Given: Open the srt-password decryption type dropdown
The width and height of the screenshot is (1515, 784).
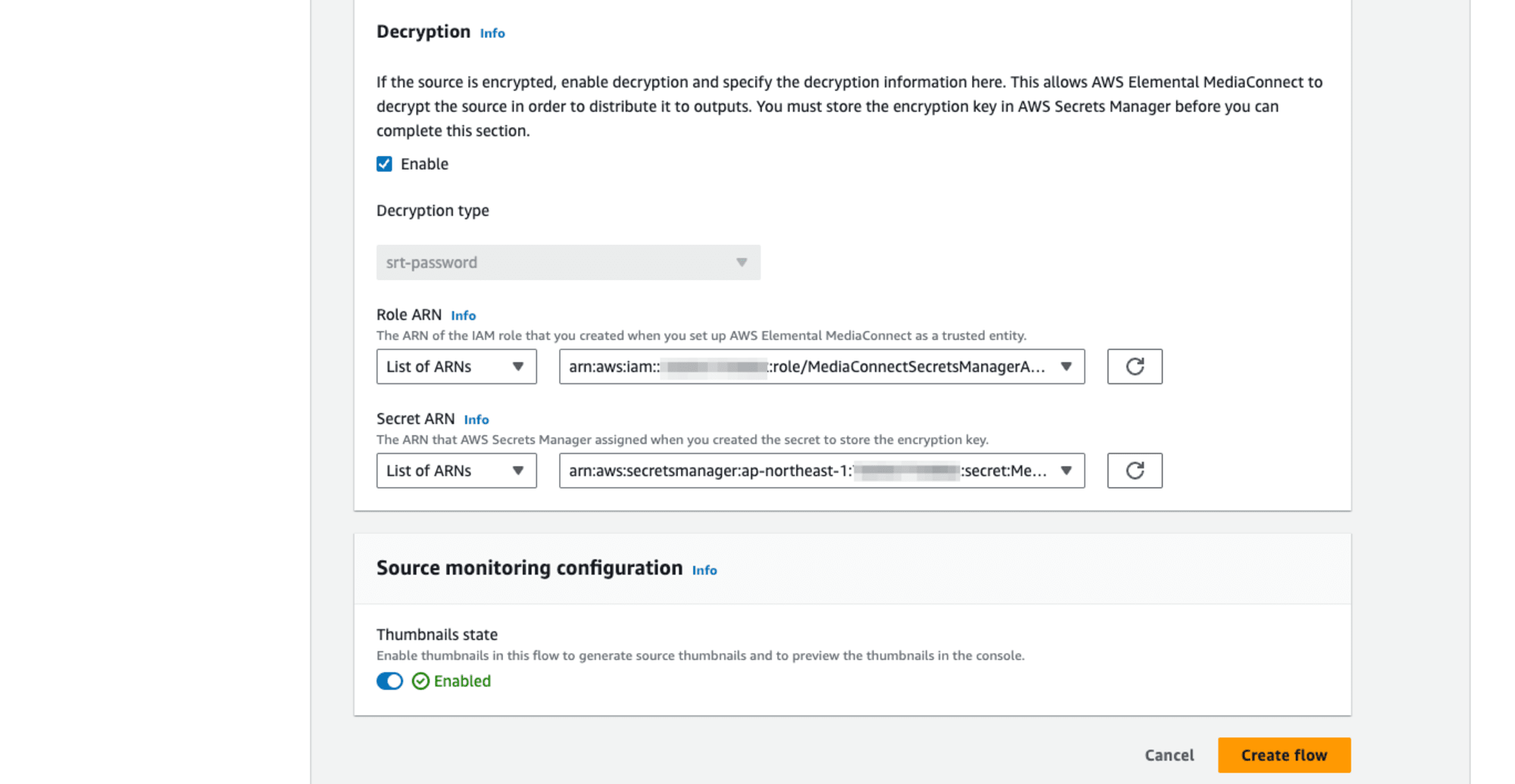Looking at the screenshot, I should pyautogui.click(x=568, y=262).
